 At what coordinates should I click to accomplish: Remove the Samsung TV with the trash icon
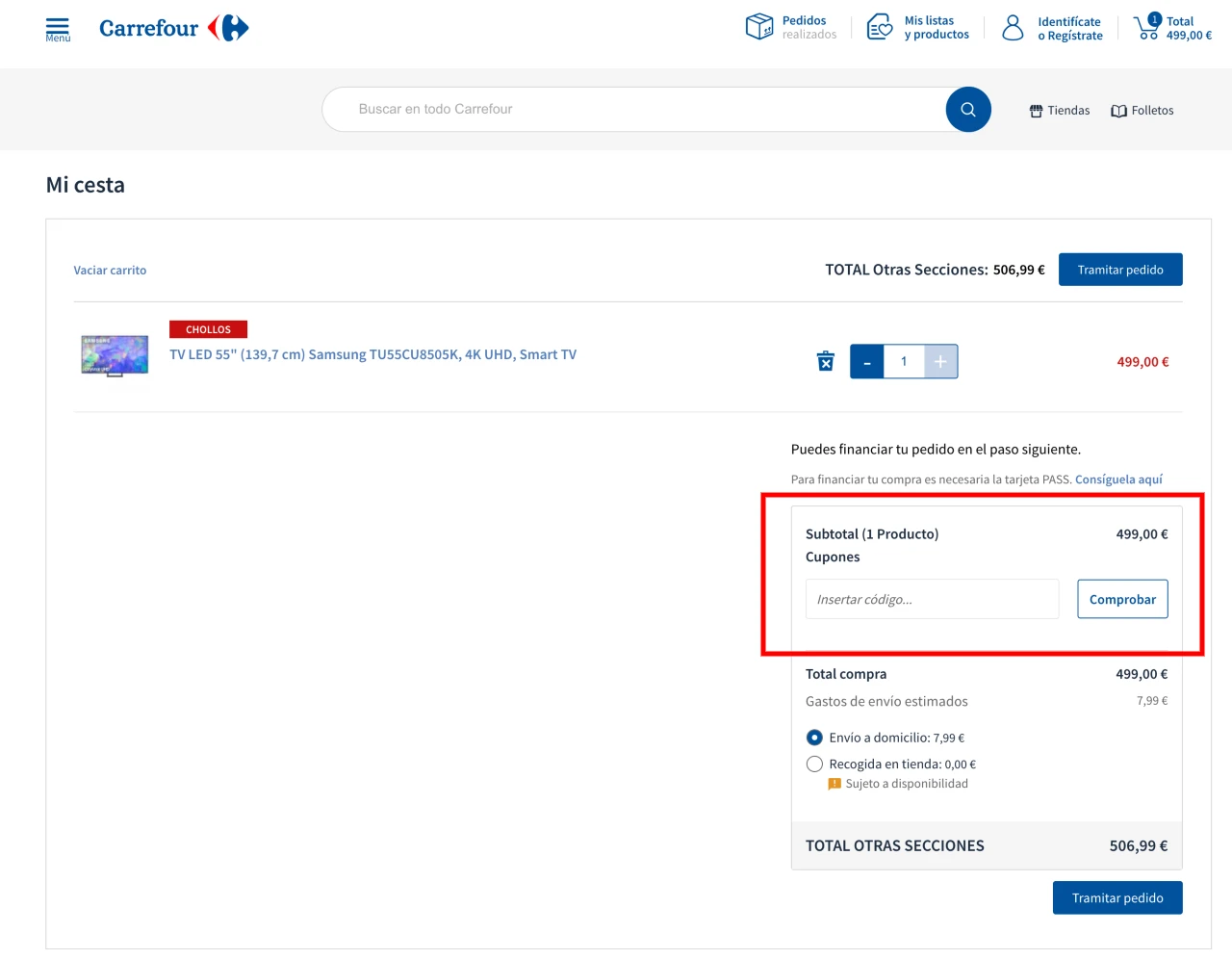(x=825, y=360)
